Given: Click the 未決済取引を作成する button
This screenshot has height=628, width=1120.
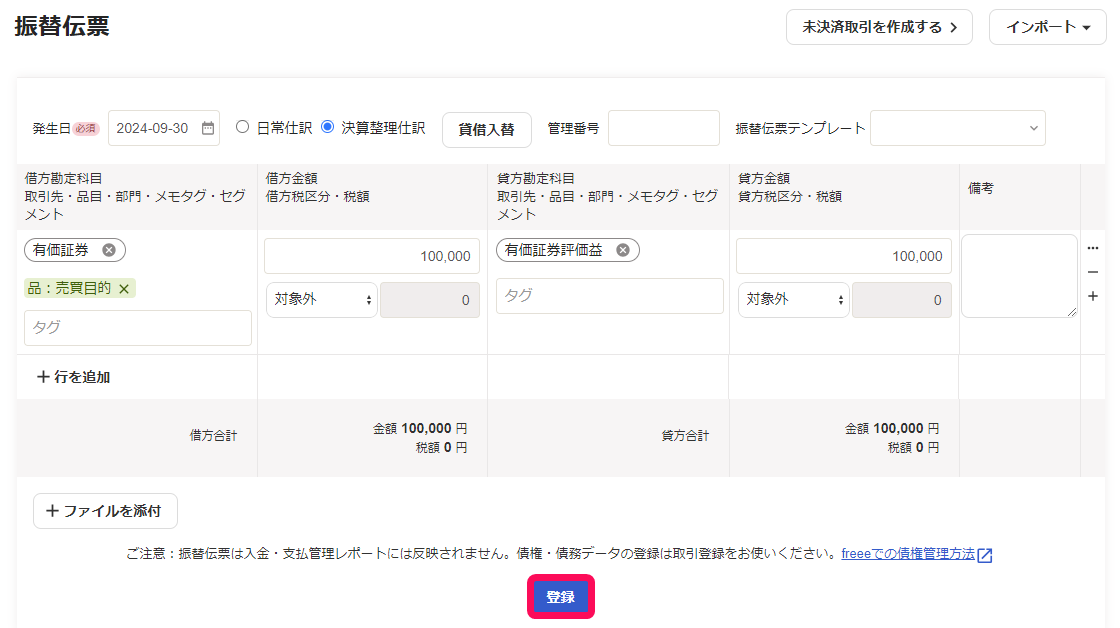Looking at the screenshot, I should coord(879,27).
